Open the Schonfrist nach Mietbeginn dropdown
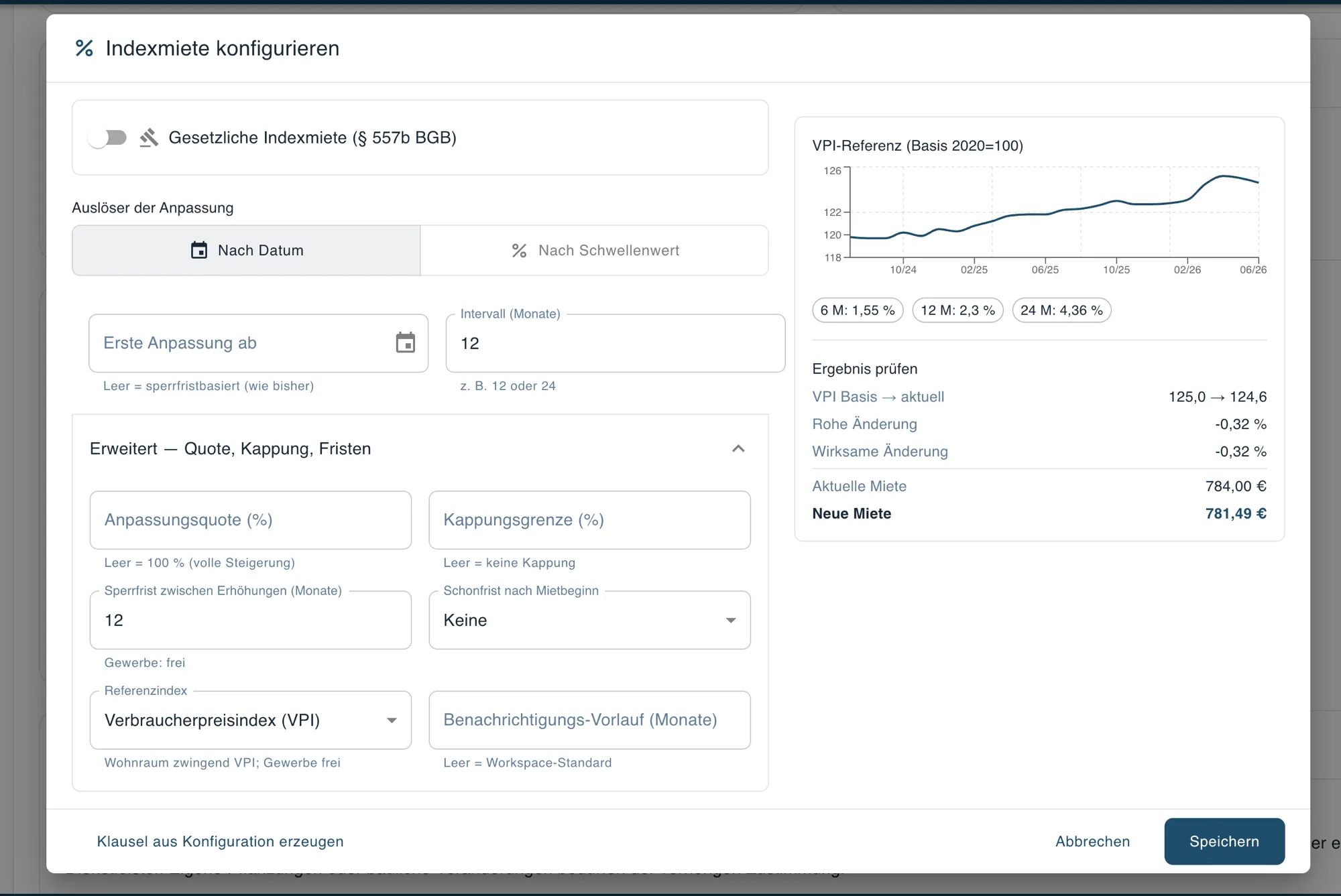The image size is (1341, 896). (x=590, y=620)
